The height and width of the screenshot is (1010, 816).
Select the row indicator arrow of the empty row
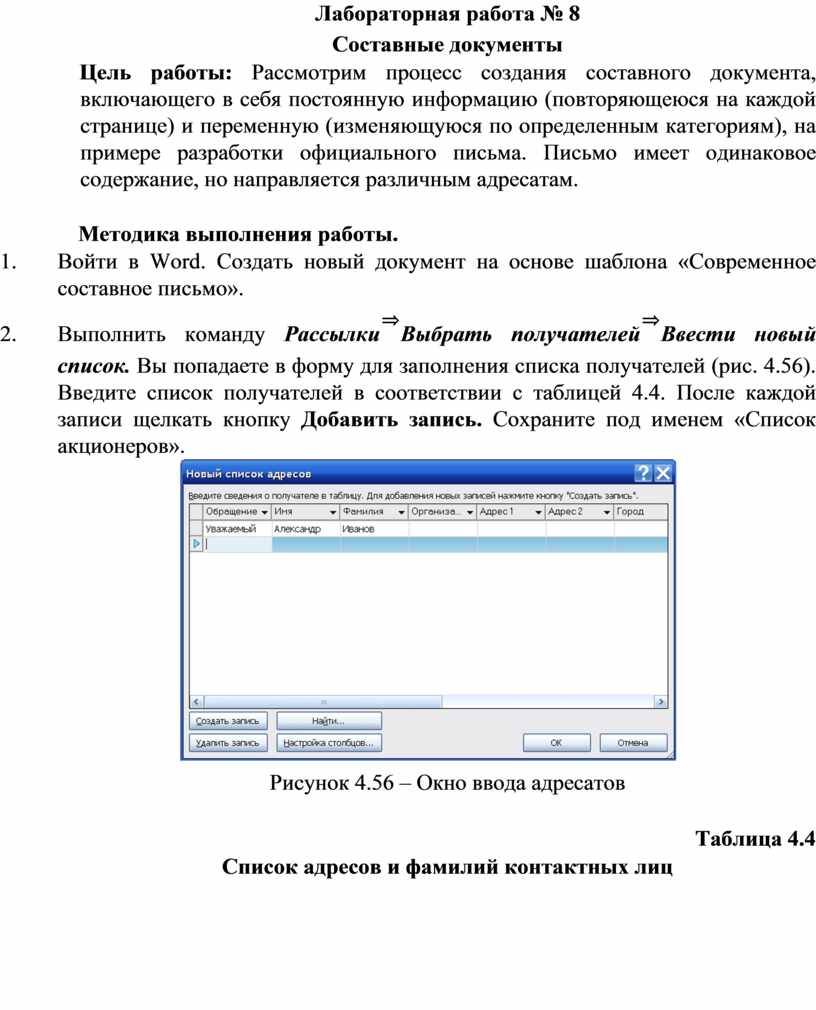coord(196,544)
